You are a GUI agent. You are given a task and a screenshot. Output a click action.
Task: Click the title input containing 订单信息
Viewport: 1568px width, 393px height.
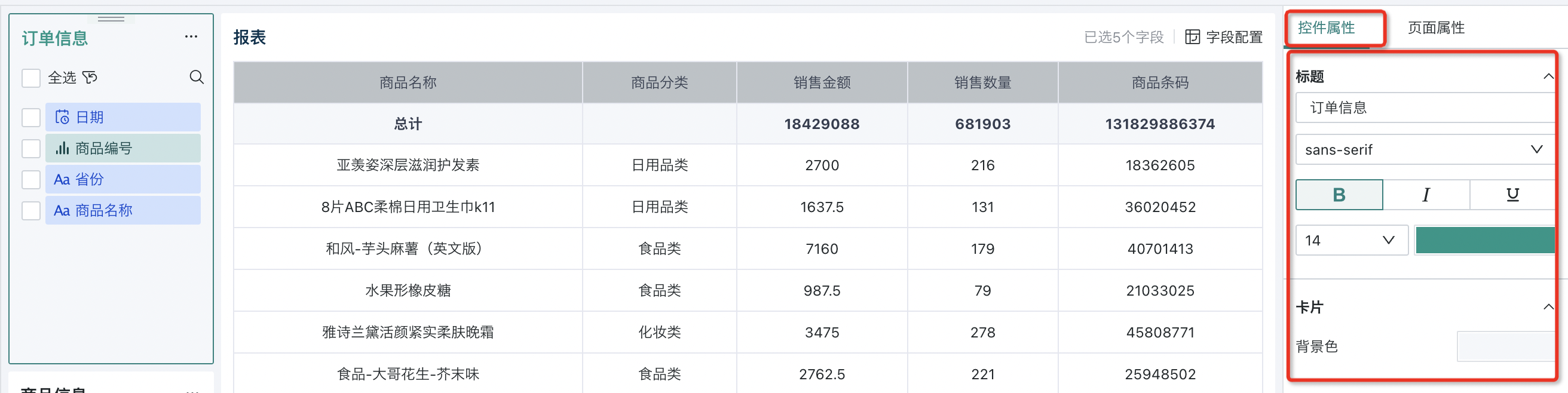[1423, 108]
